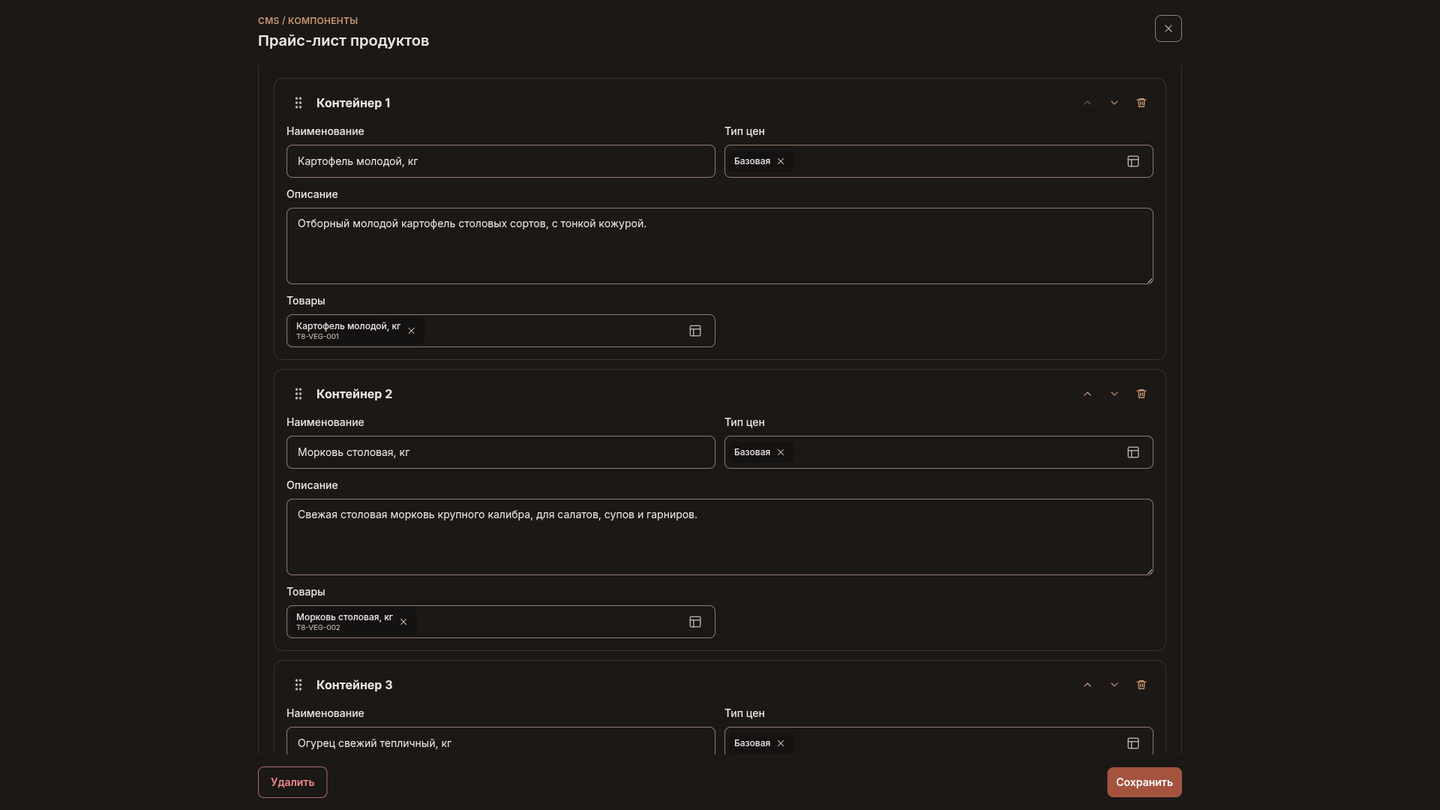Viewport: 1440px width, 810px height.
Task: Click the Удалить button
Action: 292,782
